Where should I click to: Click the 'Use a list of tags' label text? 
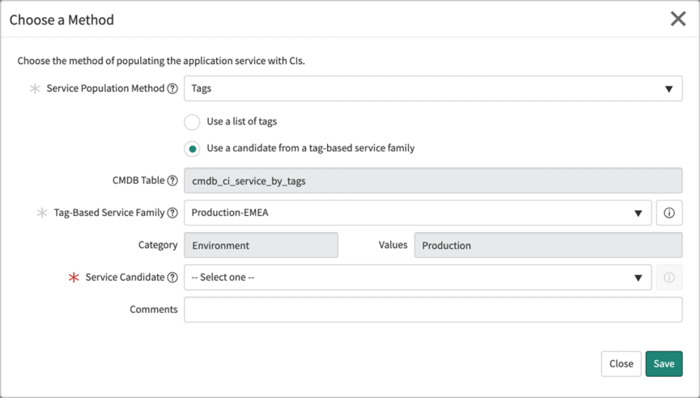click(242, 121)
